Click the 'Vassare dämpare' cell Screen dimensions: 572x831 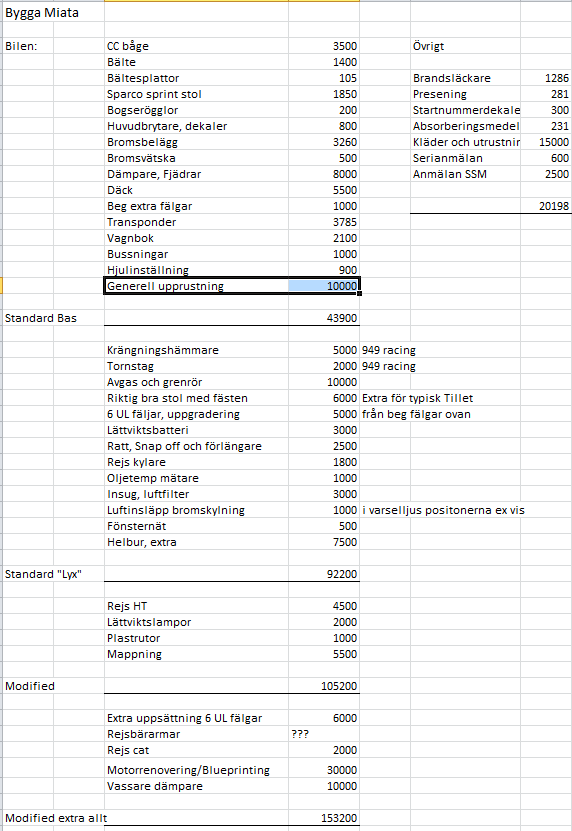(196, 786)
